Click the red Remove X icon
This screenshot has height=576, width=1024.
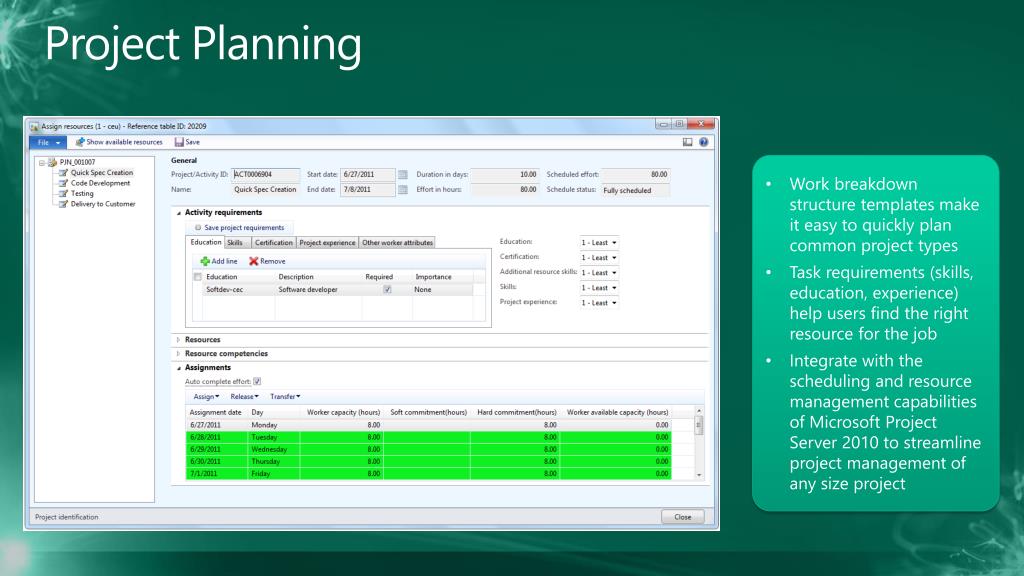point(253,261)
